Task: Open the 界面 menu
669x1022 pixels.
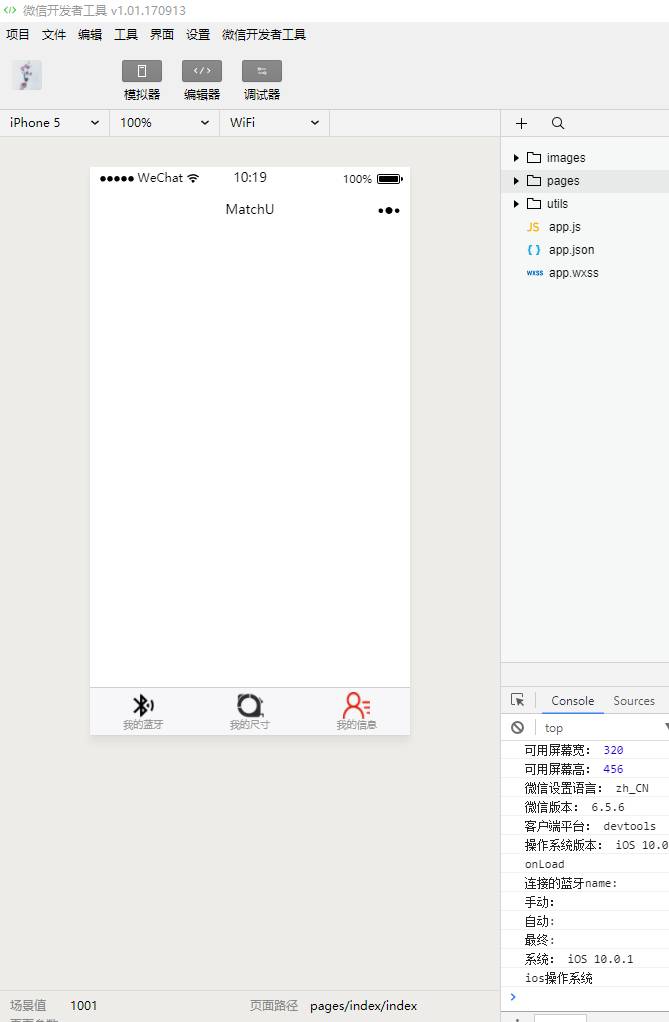Action: point(162,35)
